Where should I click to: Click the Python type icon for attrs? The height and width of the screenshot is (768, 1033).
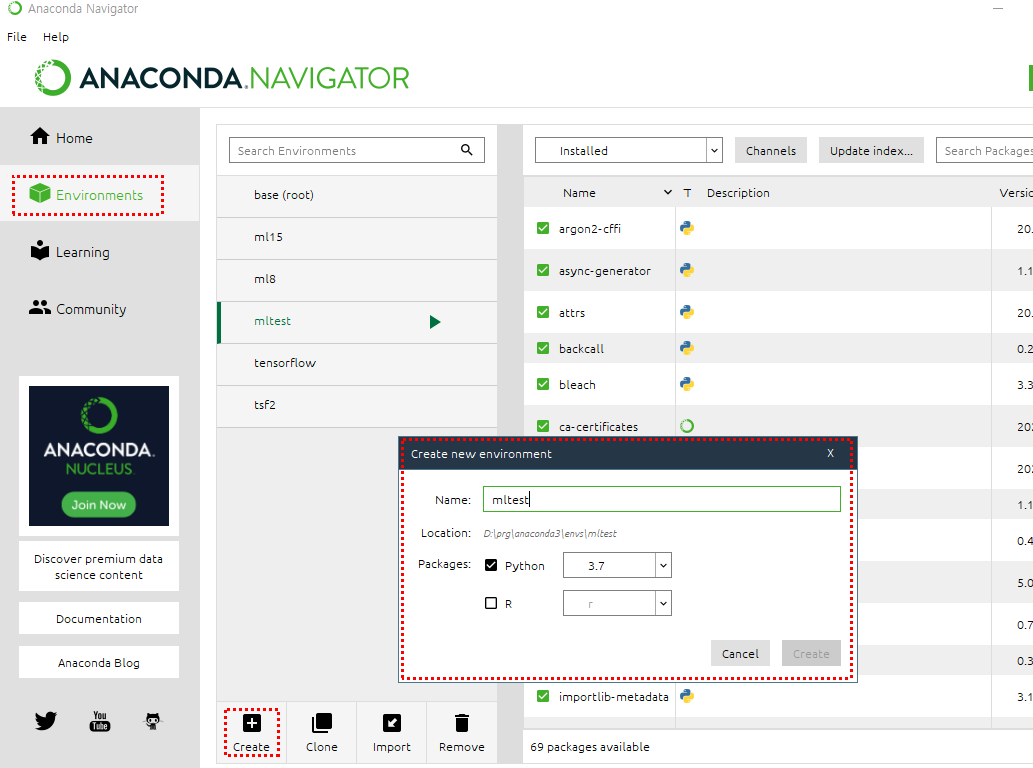point(687,312)
